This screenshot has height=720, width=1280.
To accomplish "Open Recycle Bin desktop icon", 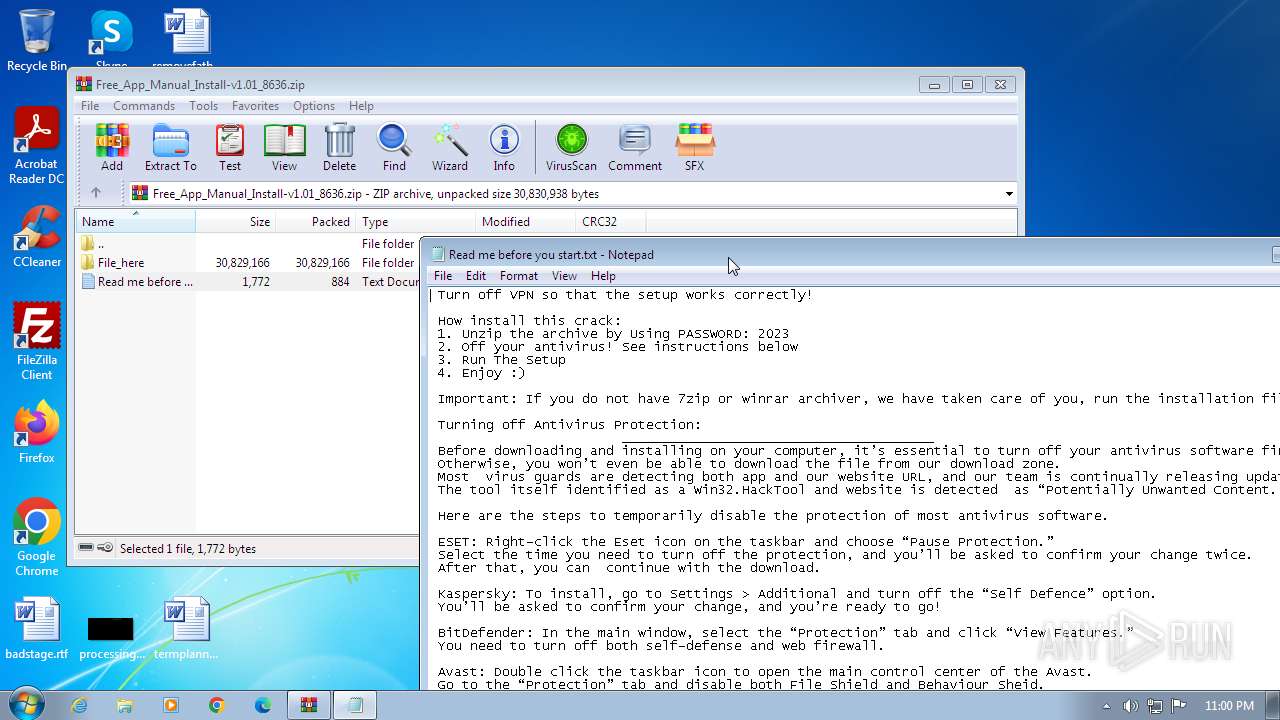I will point(37,40).
